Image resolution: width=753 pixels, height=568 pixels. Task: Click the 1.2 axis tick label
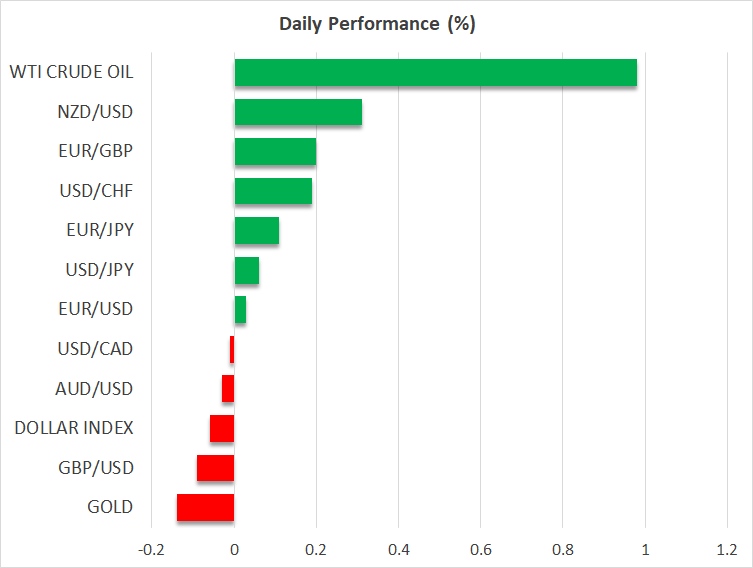pos(726,549)
